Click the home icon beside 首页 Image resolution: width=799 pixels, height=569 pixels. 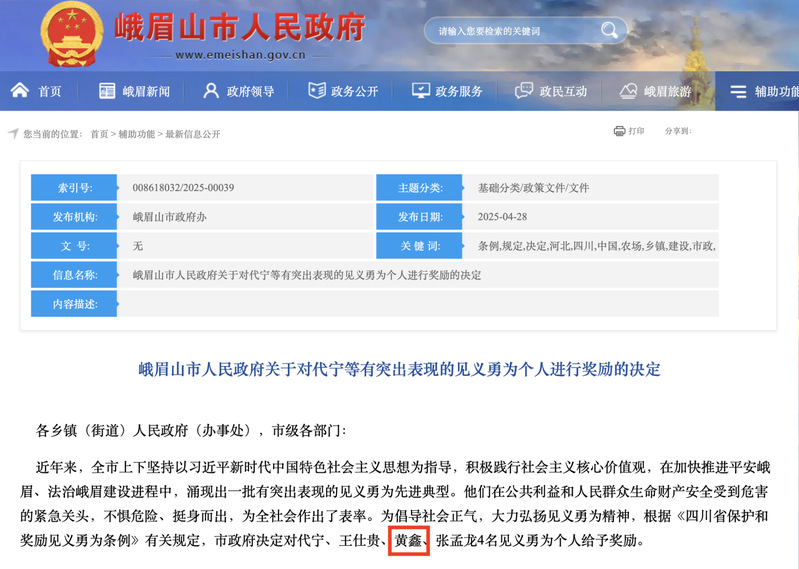click(x=19, y=91)
